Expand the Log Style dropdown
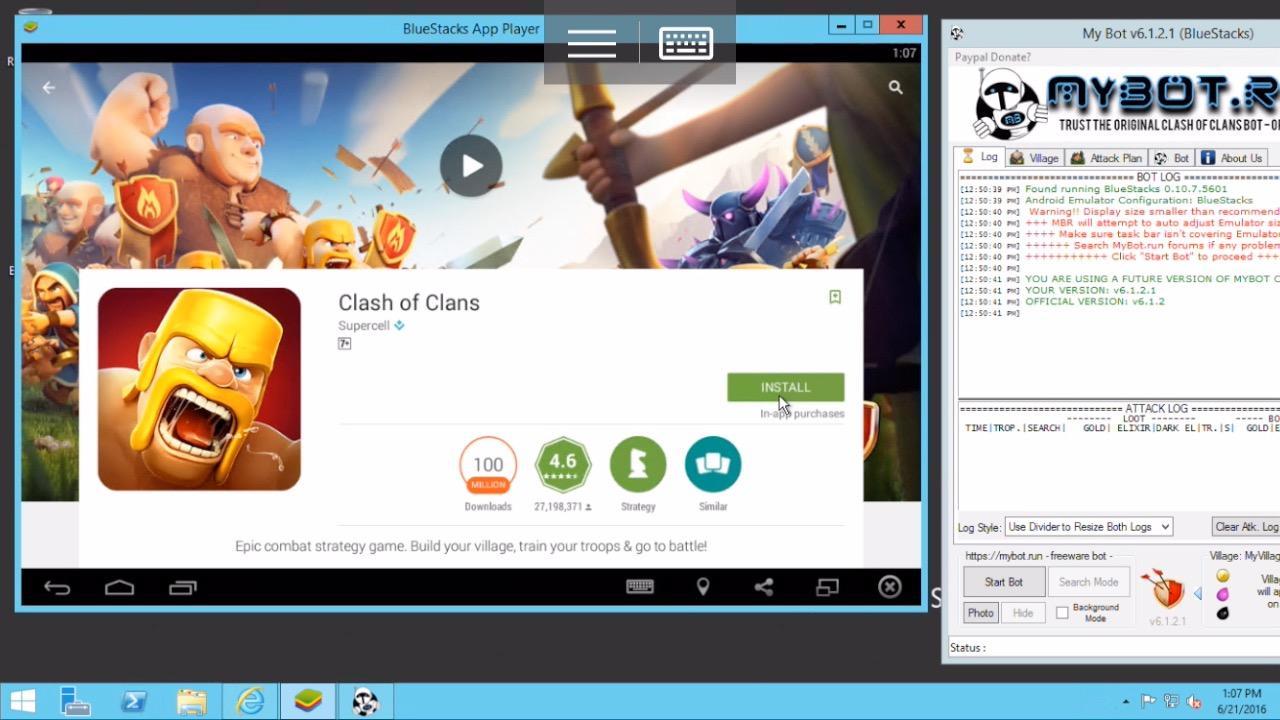Image resolution: width=1280 pixels, height=720 pixels. [x=1088, y=527]
